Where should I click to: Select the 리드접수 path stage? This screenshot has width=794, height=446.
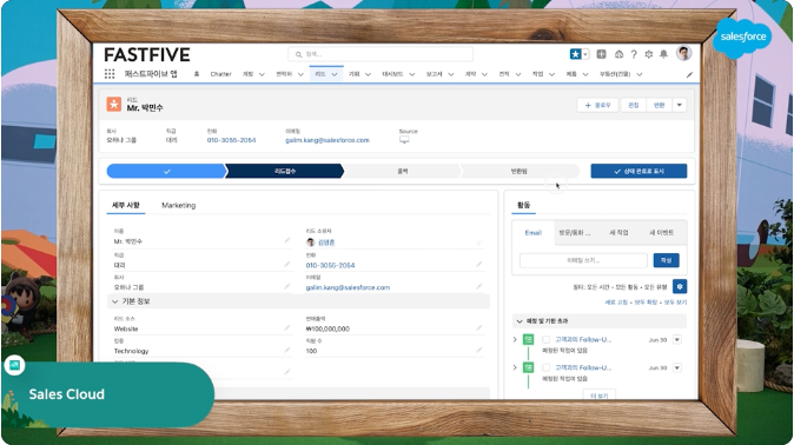[x=285, y=171]
